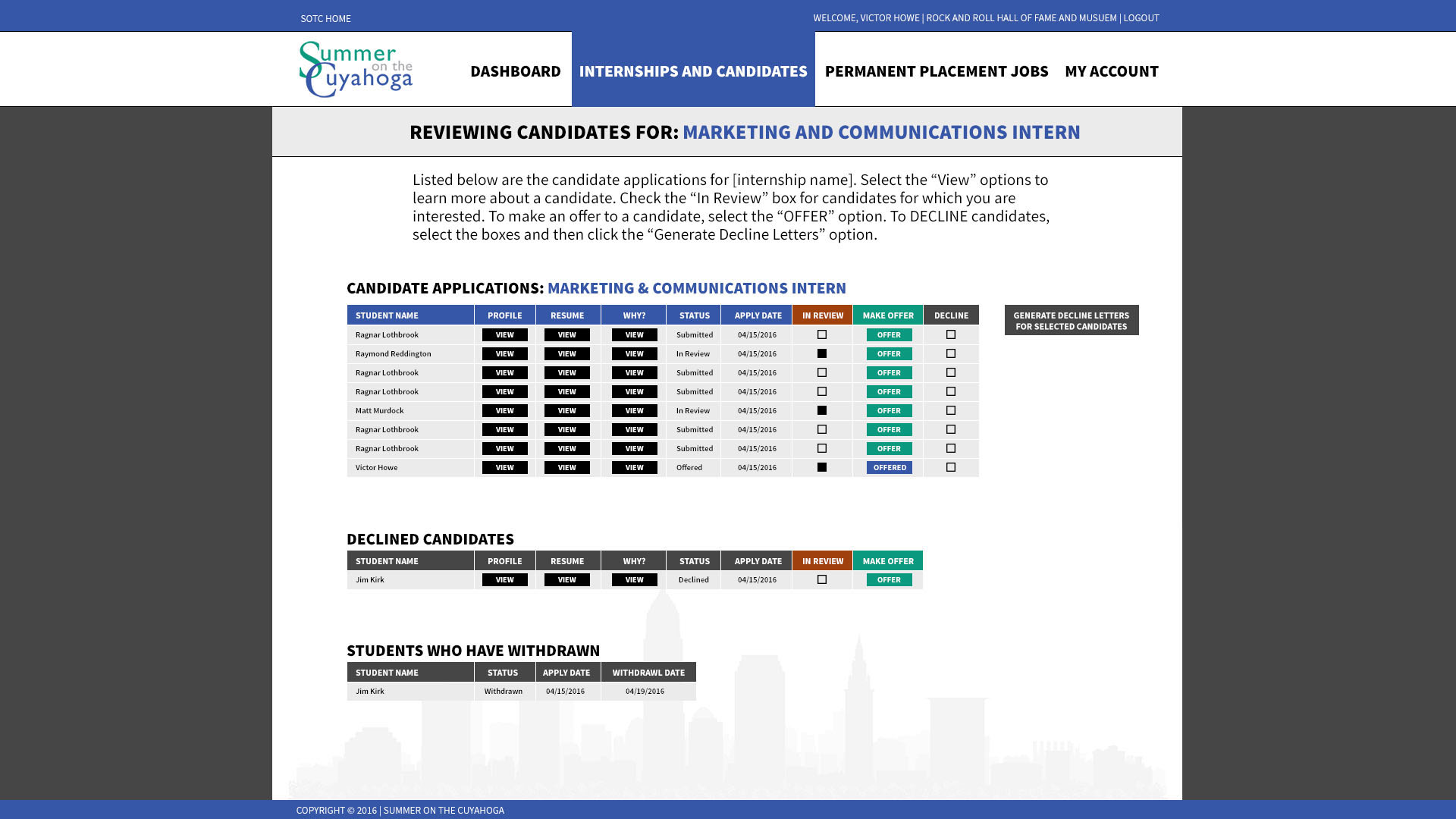Click Jim Kirk in withdrawn students table
This screenshot has width=1456, height=819.
point(369,691)
